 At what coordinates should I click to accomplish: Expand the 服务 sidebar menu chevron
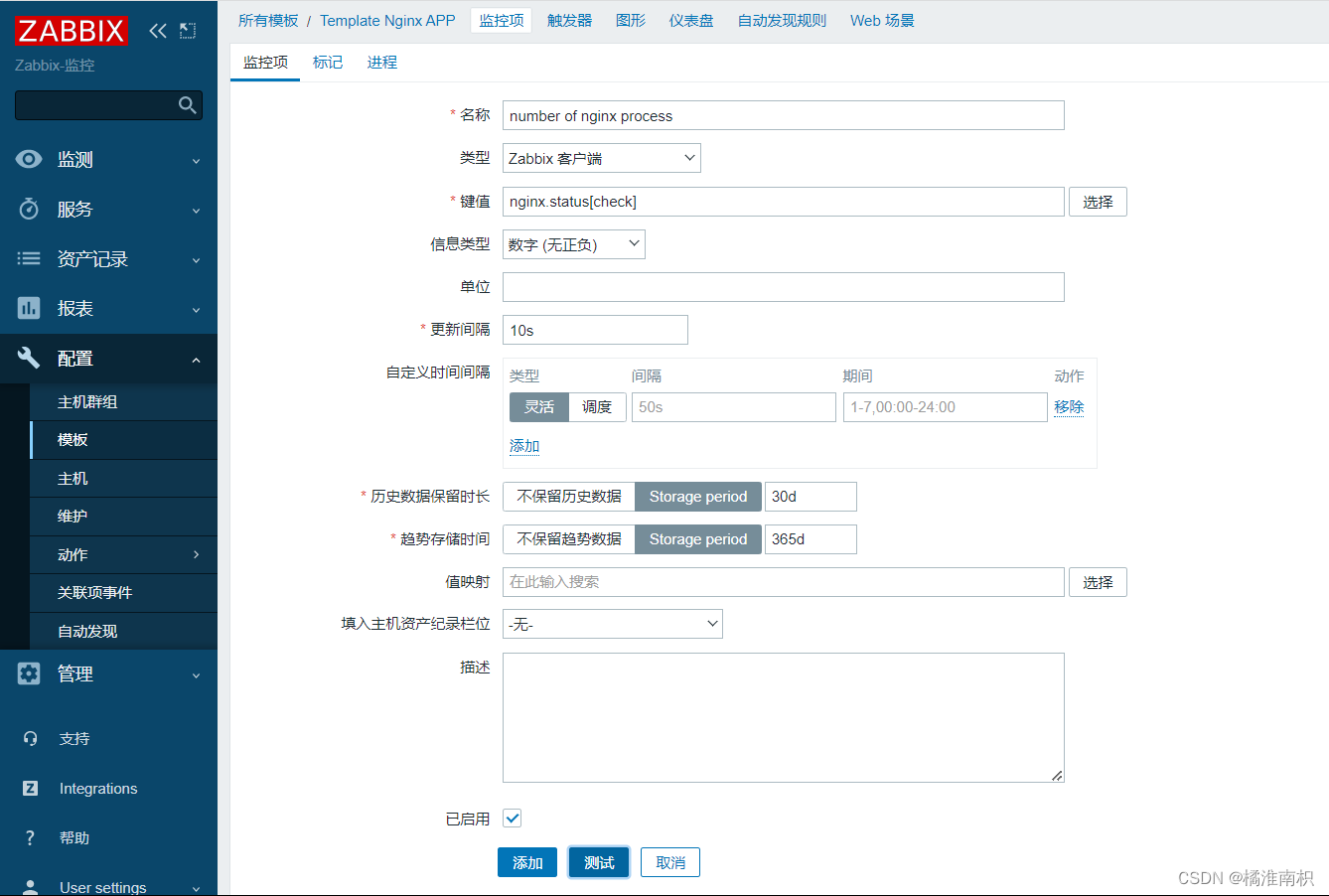(x=196, y=211)
